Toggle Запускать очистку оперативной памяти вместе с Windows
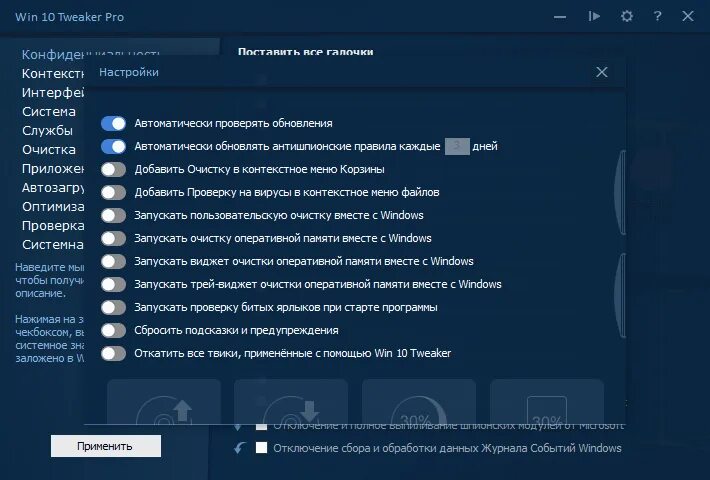The height and width of the screenshot is (480, 710). [x=113, y=238]
